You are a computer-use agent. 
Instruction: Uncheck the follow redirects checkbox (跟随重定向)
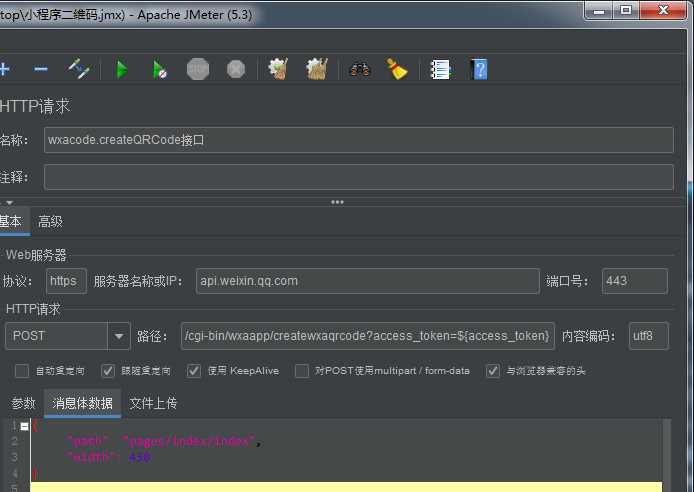coord(108,371)
